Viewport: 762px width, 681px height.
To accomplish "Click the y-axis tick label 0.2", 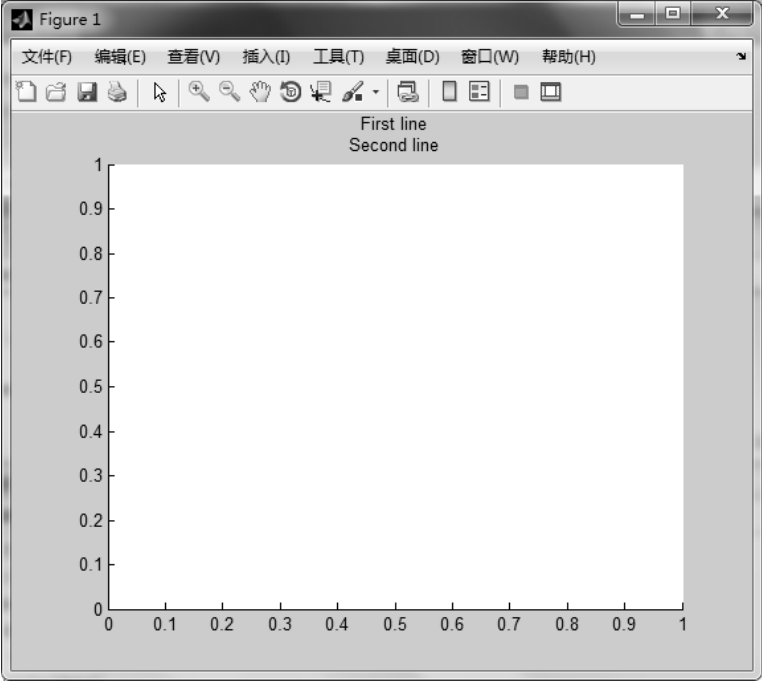I will click(x=91, y=521).
